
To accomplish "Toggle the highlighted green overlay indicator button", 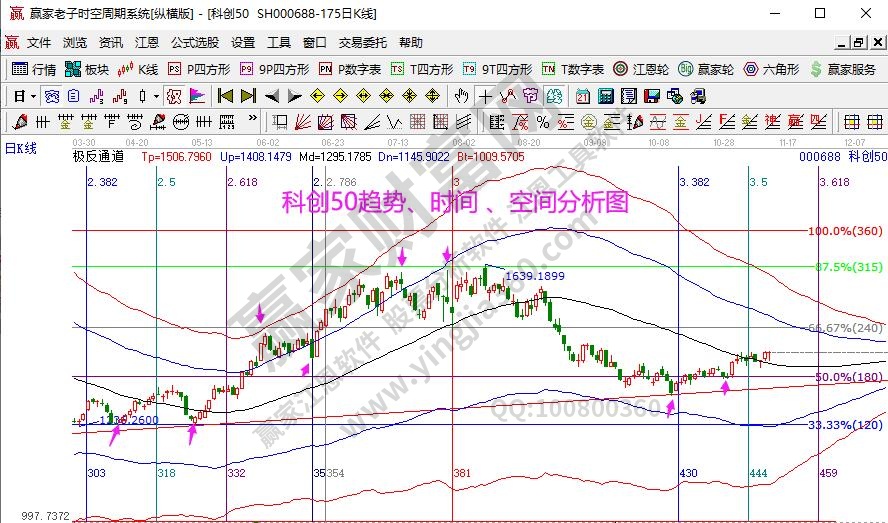I will pos(553,96).
